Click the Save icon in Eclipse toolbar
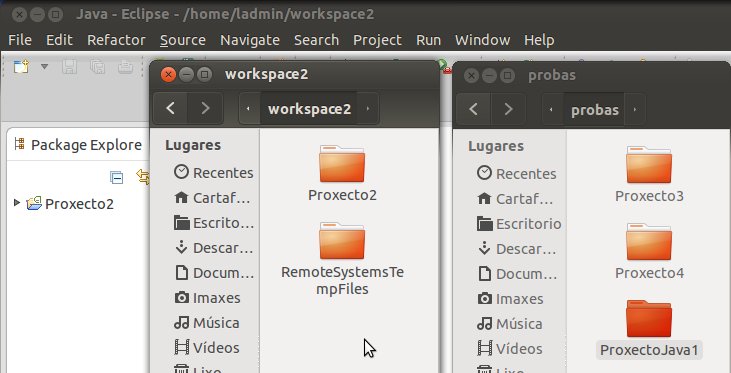The image size is (731, 373). pos(69,67)
